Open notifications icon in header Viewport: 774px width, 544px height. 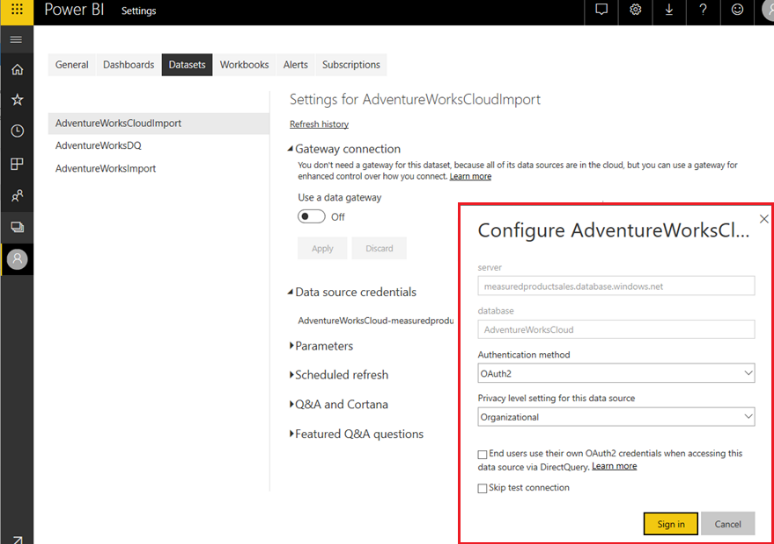coord(601,10)
